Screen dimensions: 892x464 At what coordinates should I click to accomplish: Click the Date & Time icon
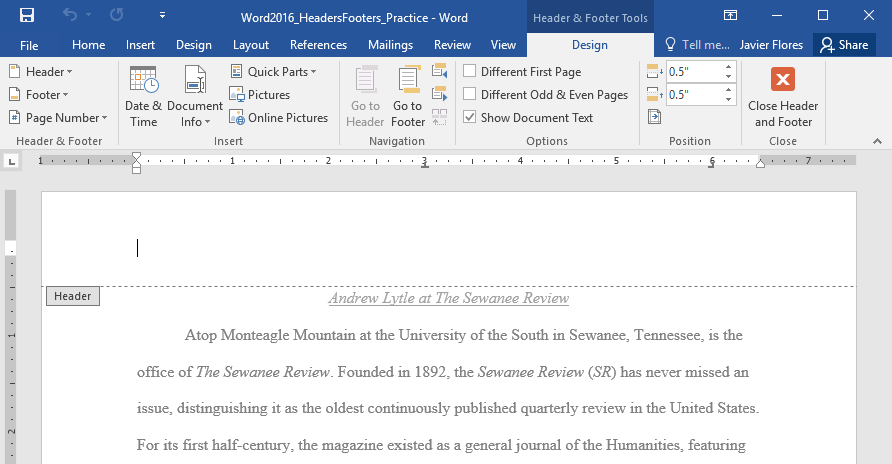pyautogui.click(x=143, y=96)
